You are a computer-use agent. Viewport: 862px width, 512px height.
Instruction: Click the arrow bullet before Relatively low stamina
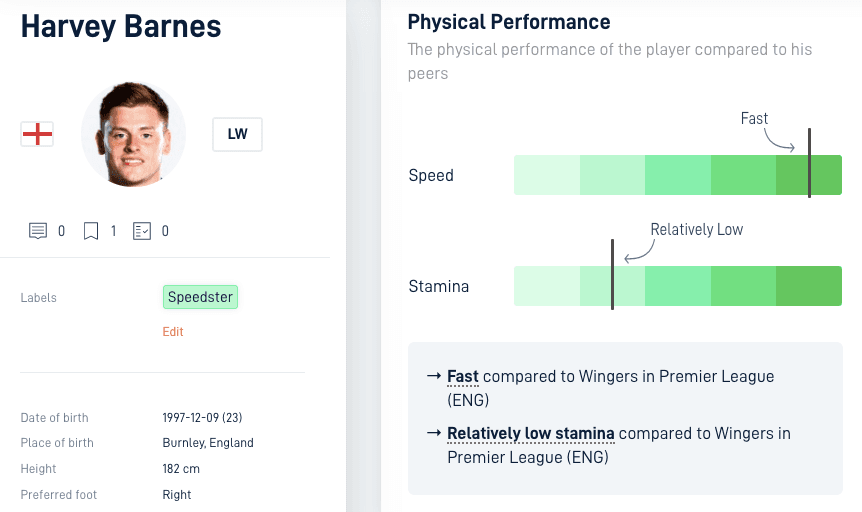click(434, 433)
